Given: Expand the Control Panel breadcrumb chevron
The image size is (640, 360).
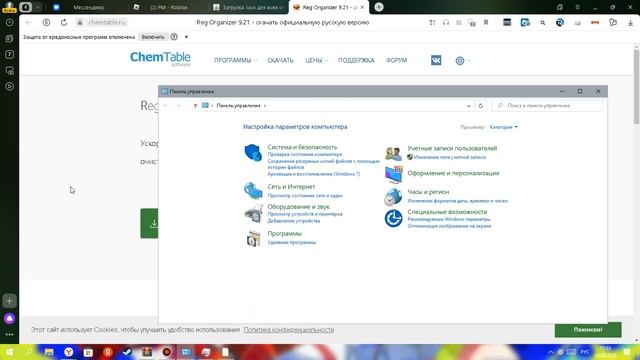Looking at the screenshot, I should pos(265,106).
